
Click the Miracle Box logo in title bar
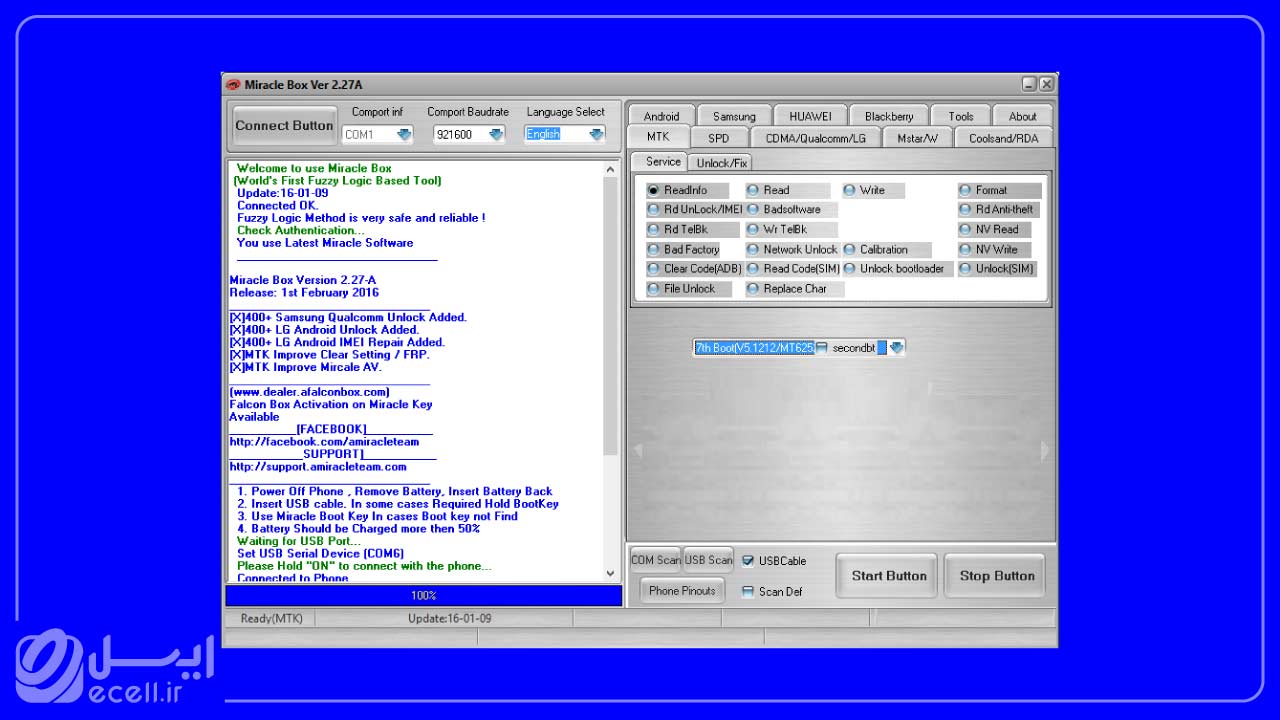(233, 85)
